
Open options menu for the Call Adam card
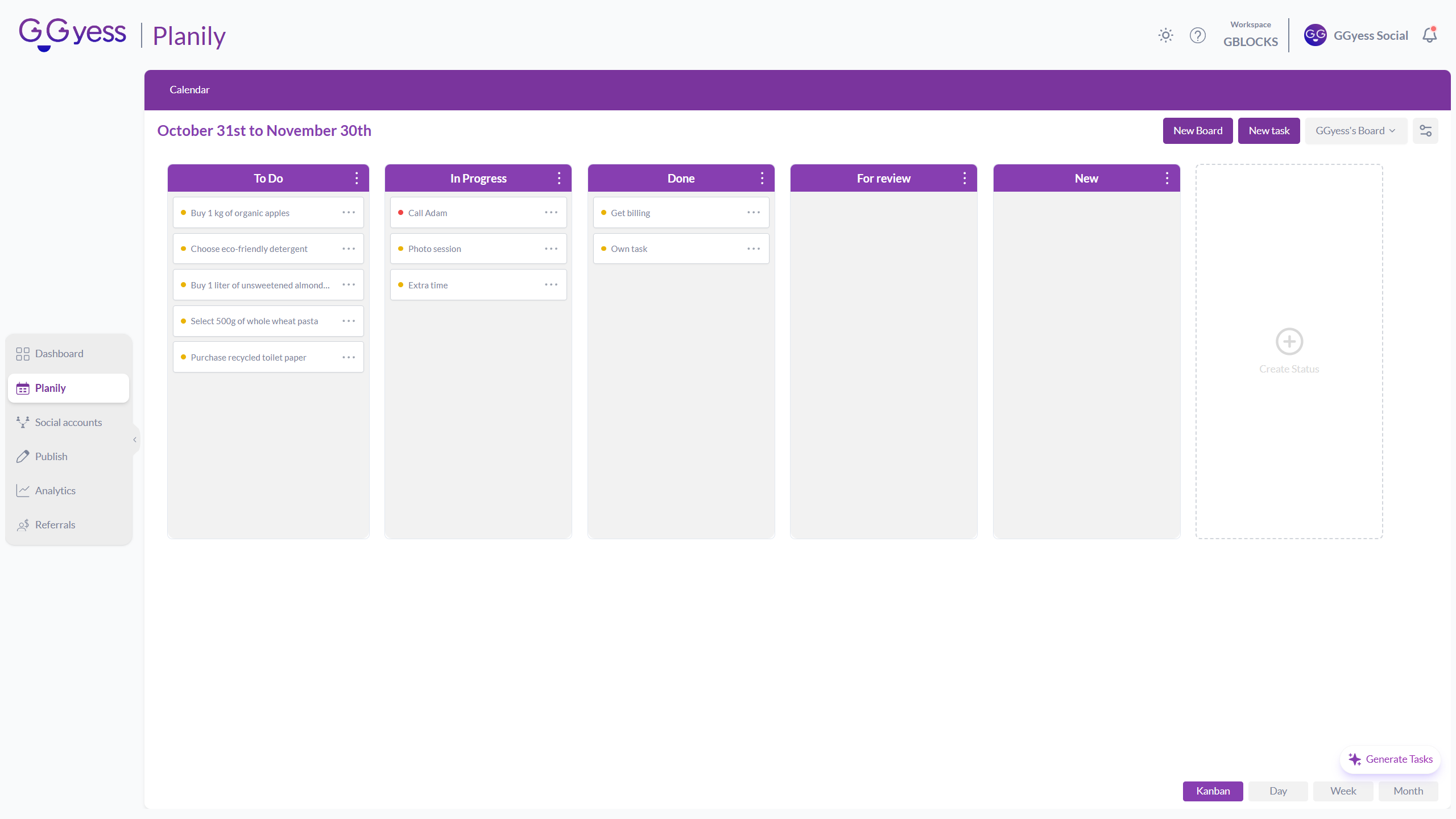[551, 212]
